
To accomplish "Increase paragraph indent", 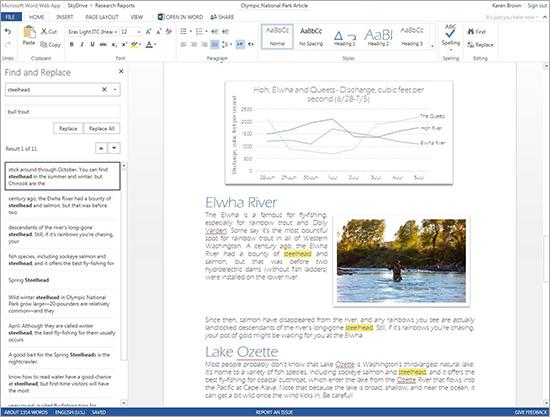I will click(225, 32).
